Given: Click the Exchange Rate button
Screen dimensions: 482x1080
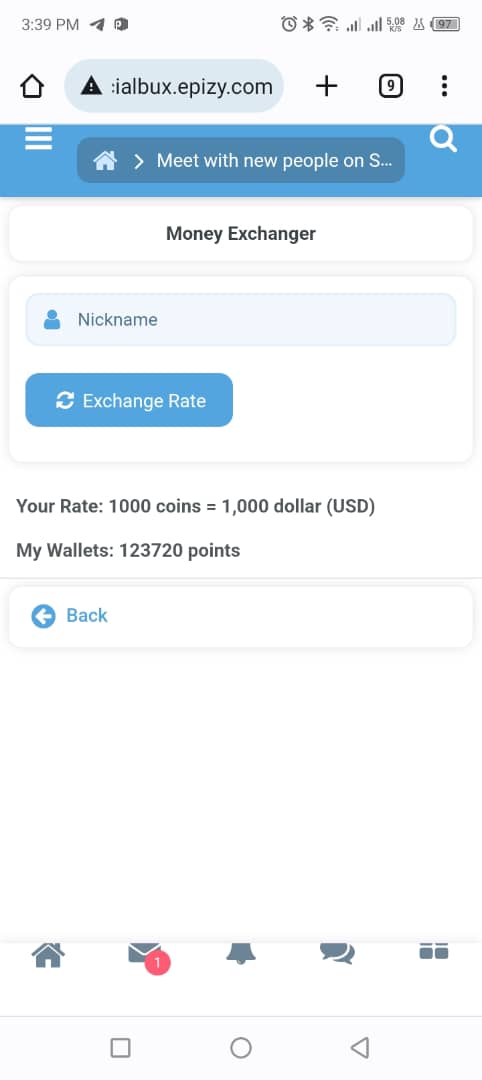Looking at the screenshot, I should click(129, 400).
